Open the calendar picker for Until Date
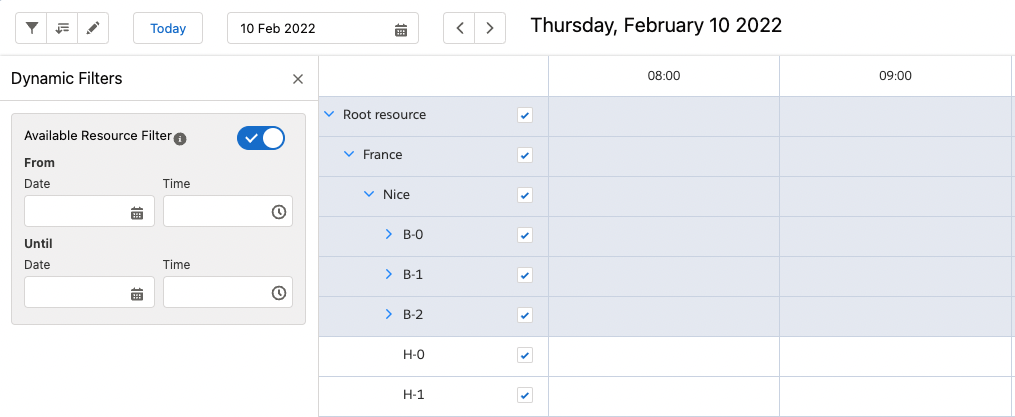 tap(137, 293)
